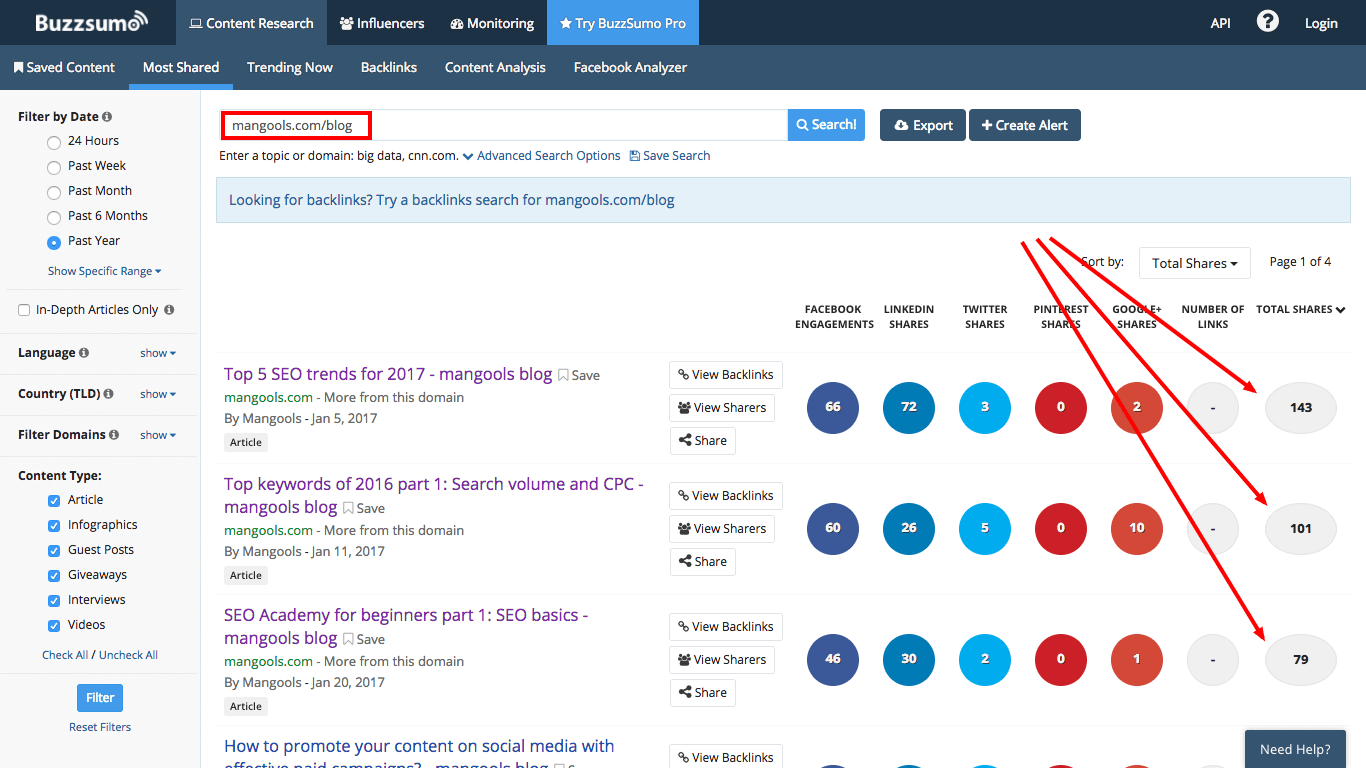Click info icon next to Filter Domains

tap(114, 435)
